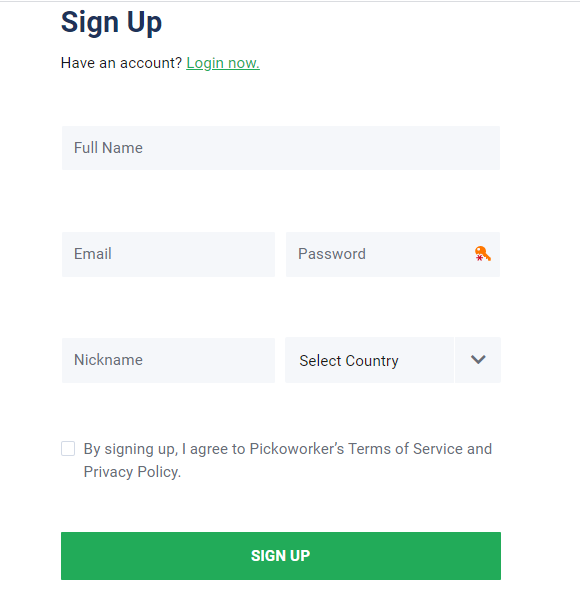
Task: Click the 'Have an account?' text
Action: tap(122, 63)
